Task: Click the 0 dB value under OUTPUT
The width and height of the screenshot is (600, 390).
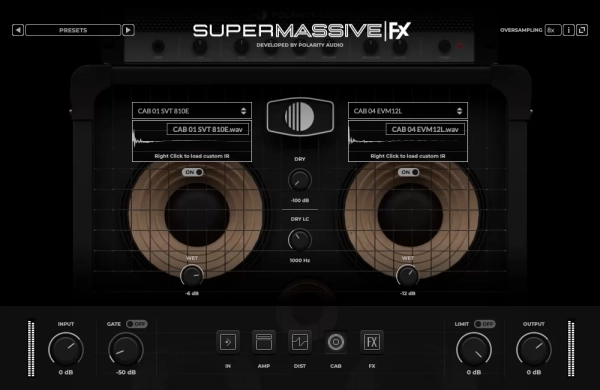Action: (533, 372)
